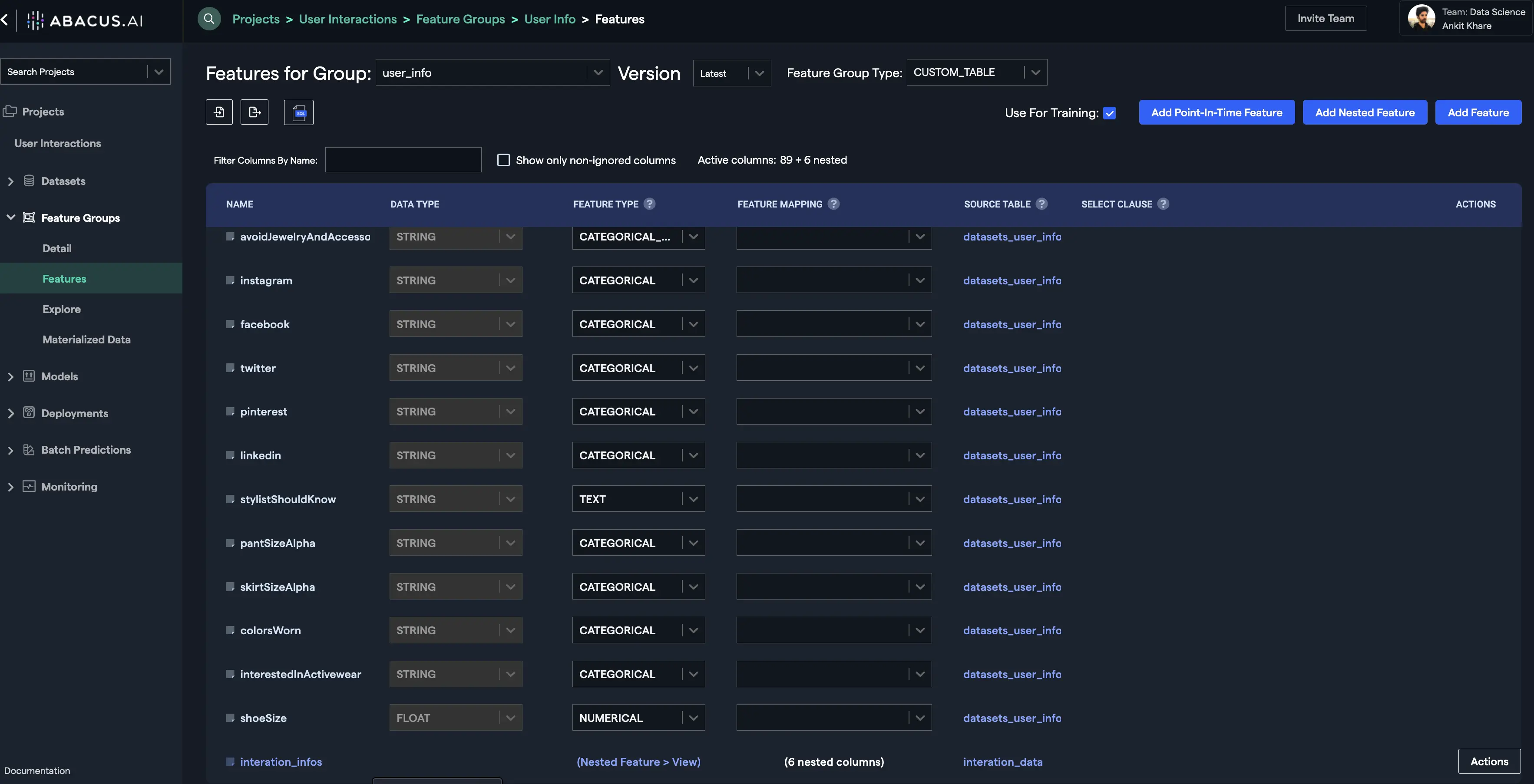Toggle the Use For Training checkbox

[x=1109, y=113]
